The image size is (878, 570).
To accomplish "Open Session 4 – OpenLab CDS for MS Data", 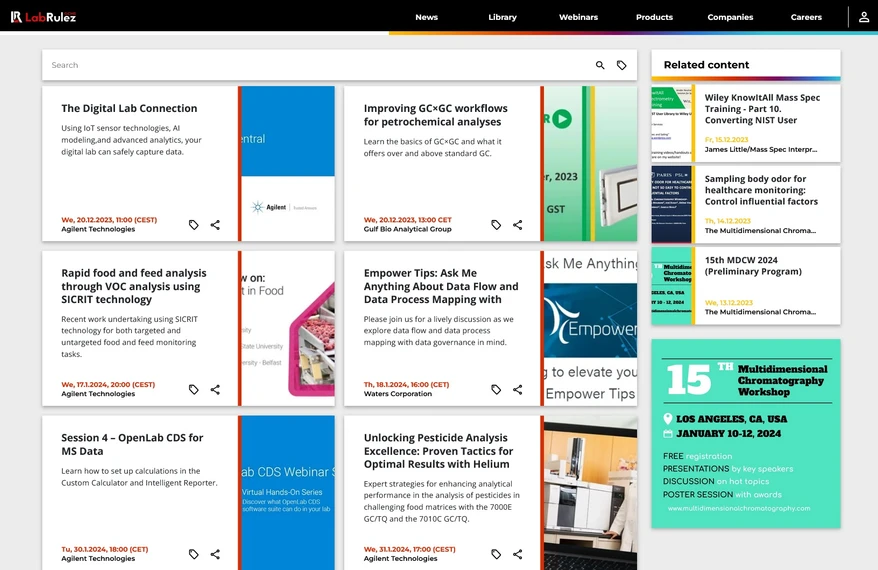I will point(132,444).
